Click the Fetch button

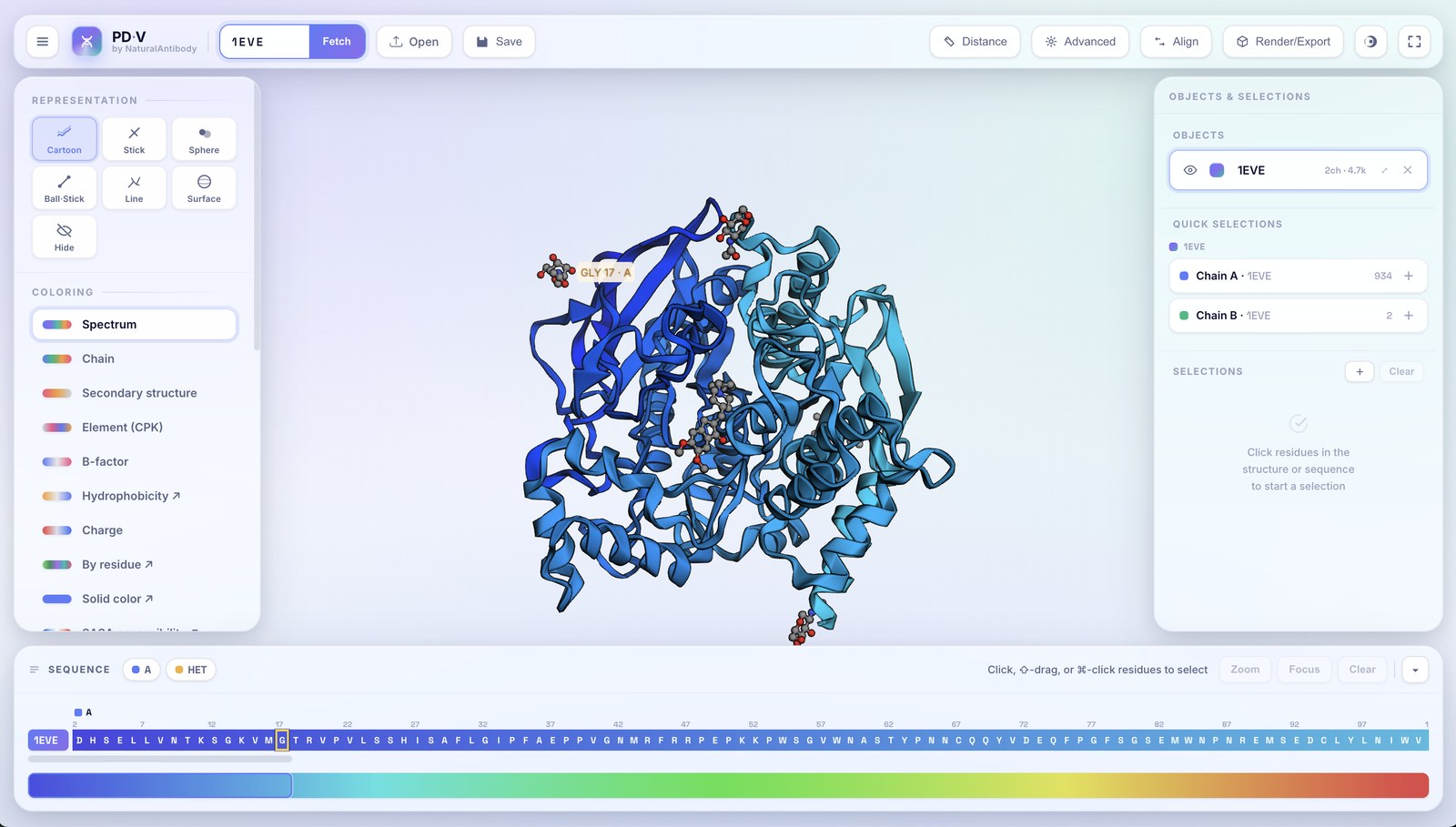(x=337, y=41)
